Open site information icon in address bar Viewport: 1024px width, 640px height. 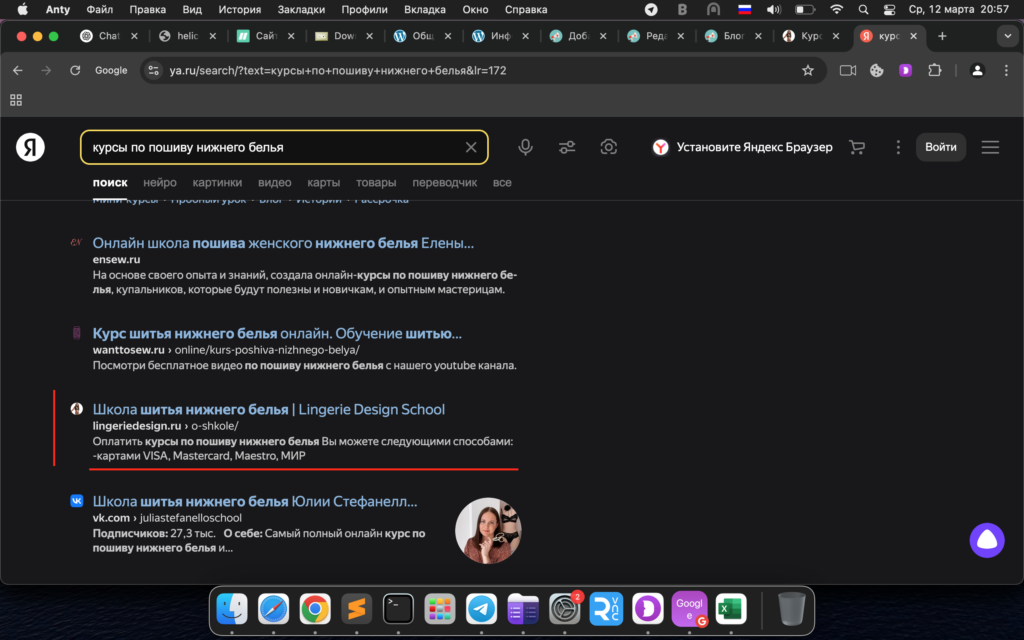coord(153,71)
